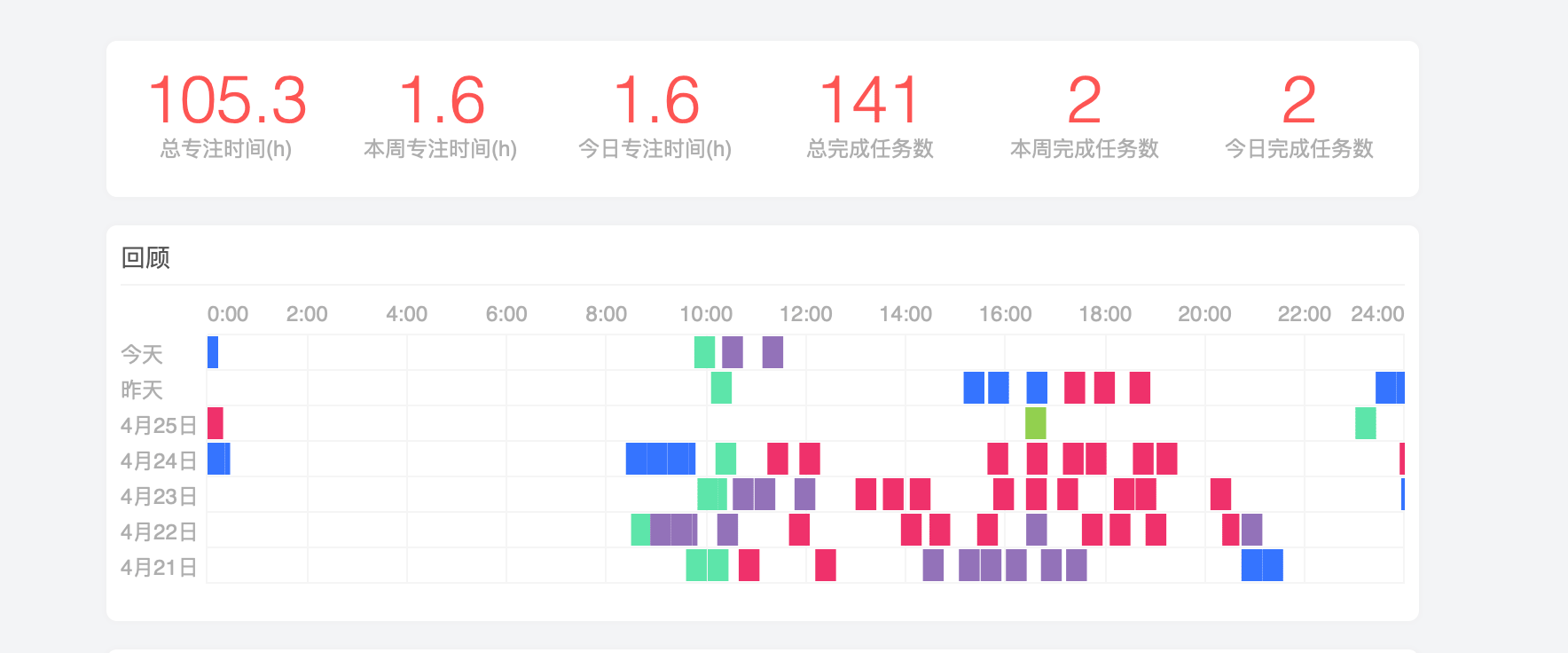Image resolution: width=1568 pixels, height=653 pixels.
Task: Click the 4月21日 row label
Action: [159, 567]
